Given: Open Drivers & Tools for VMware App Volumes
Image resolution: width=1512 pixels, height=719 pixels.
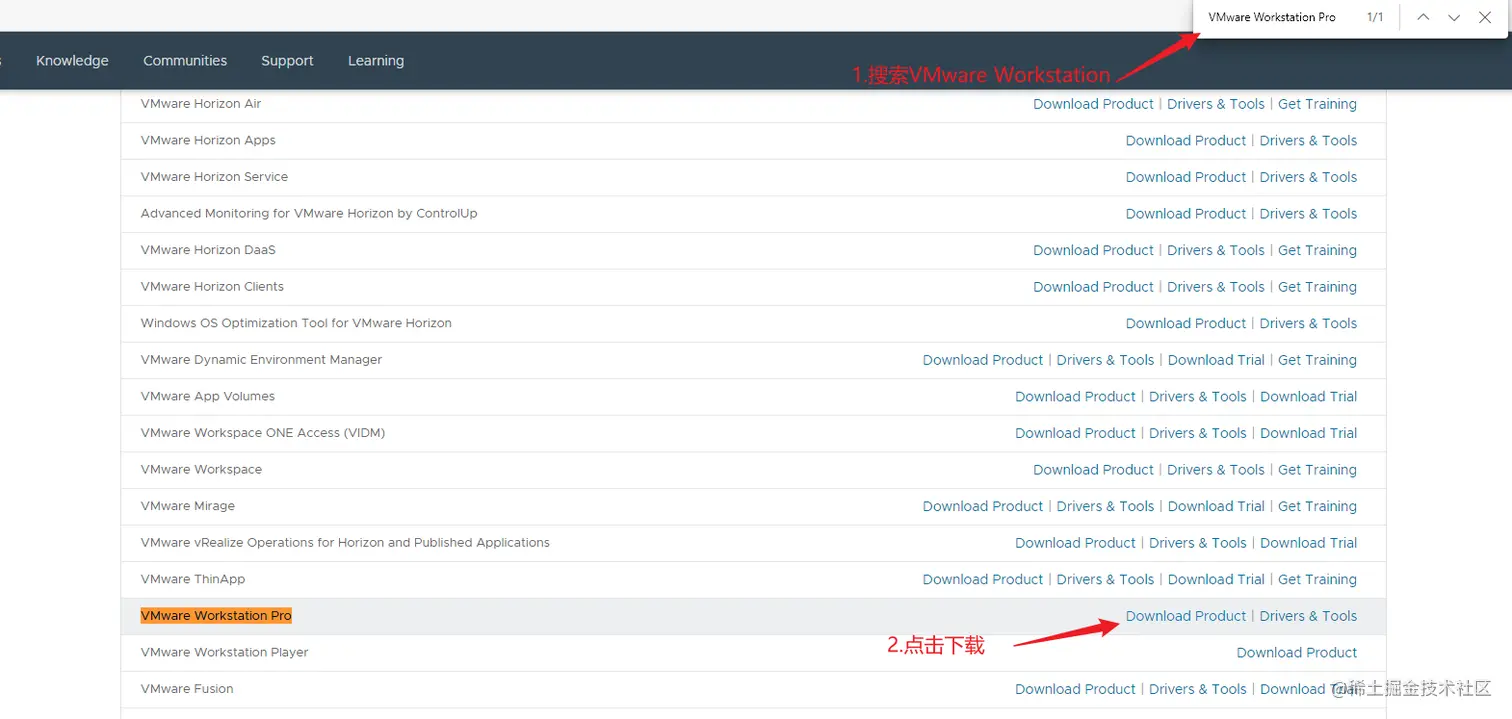Looking at the screenshot, I should pyautogui.click(x=1198, y=397).
